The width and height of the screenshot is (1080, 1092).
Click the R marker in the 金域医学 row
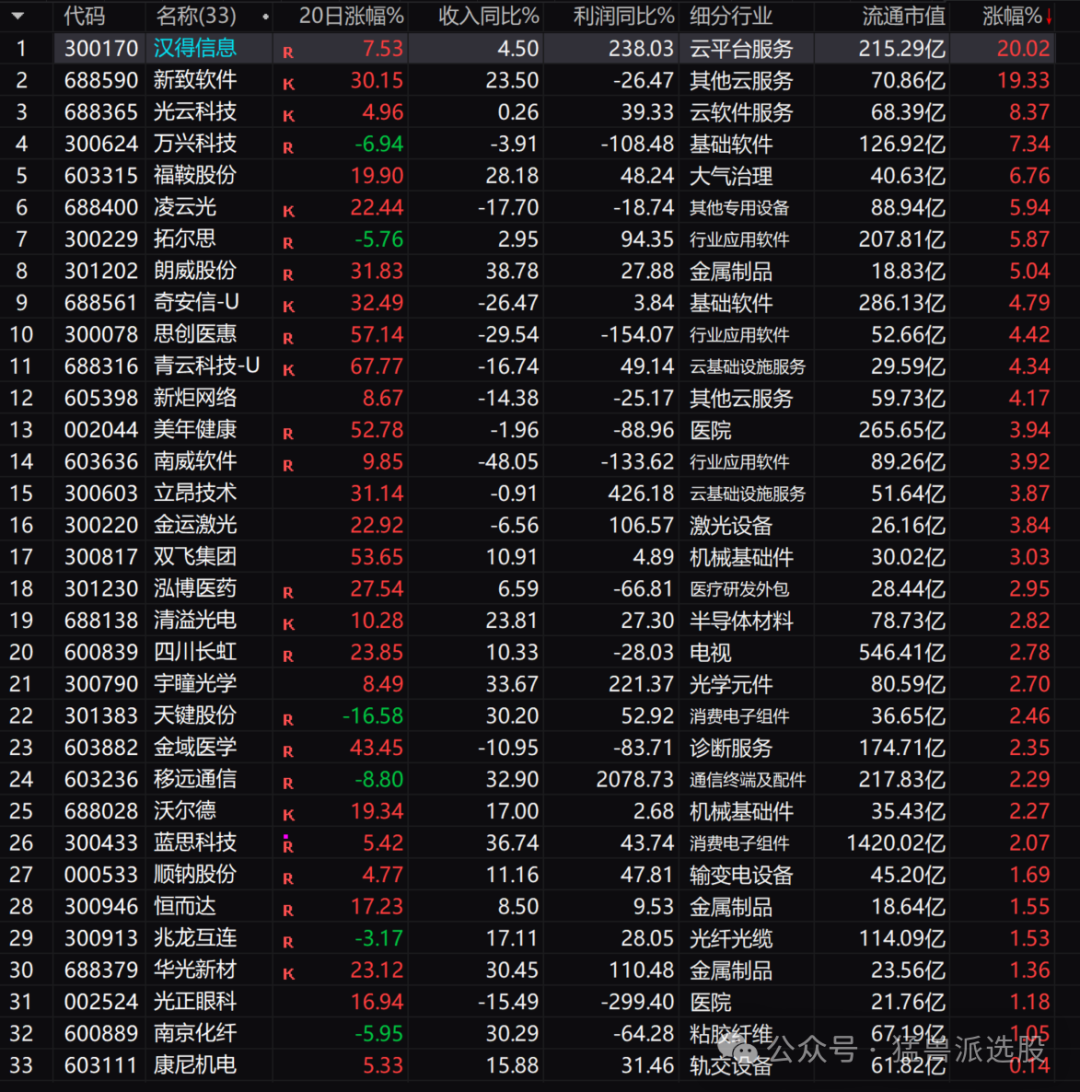(288, 752)
